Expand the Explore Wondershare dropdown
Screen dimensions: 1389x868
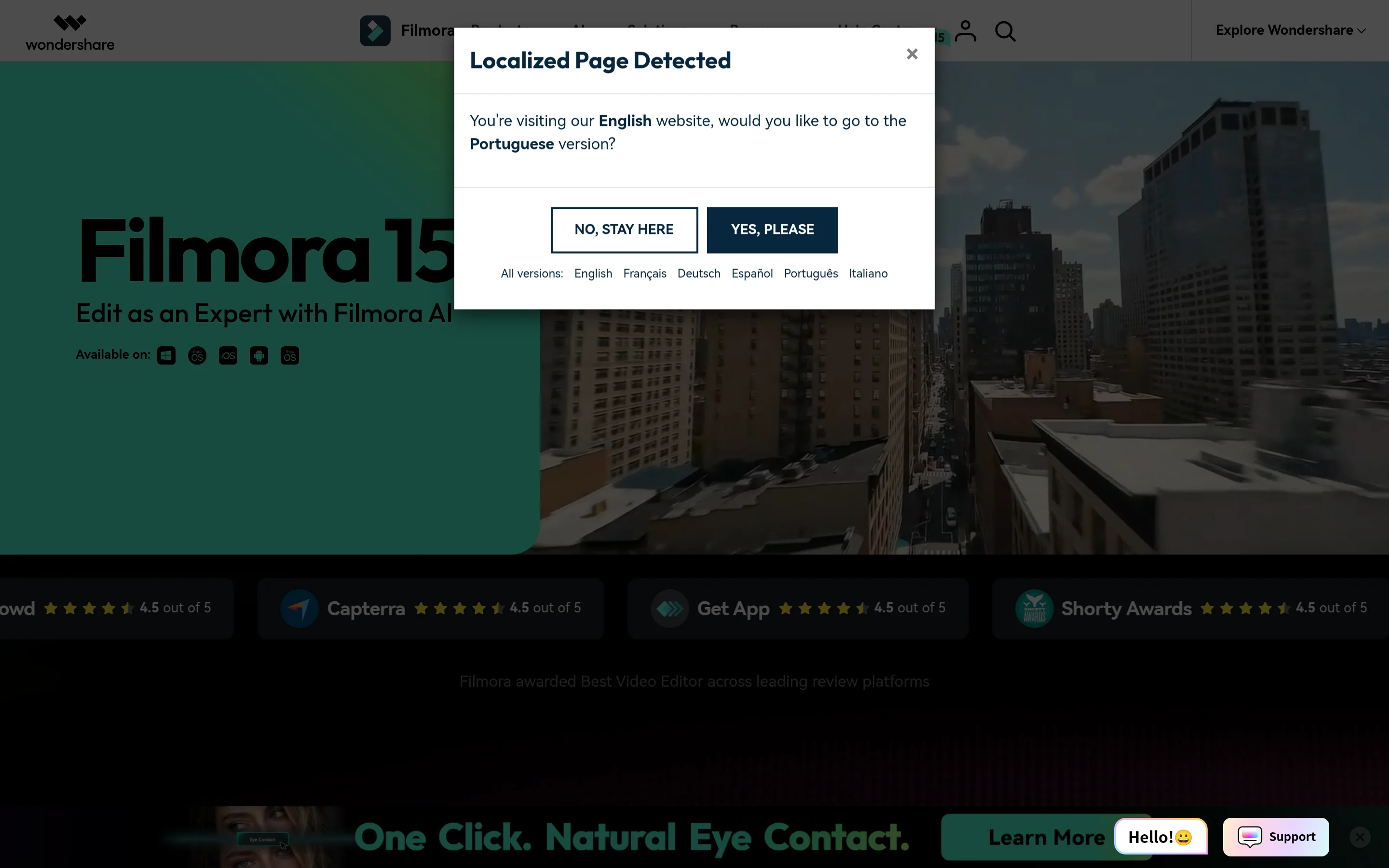click(x=1290, y=30)
